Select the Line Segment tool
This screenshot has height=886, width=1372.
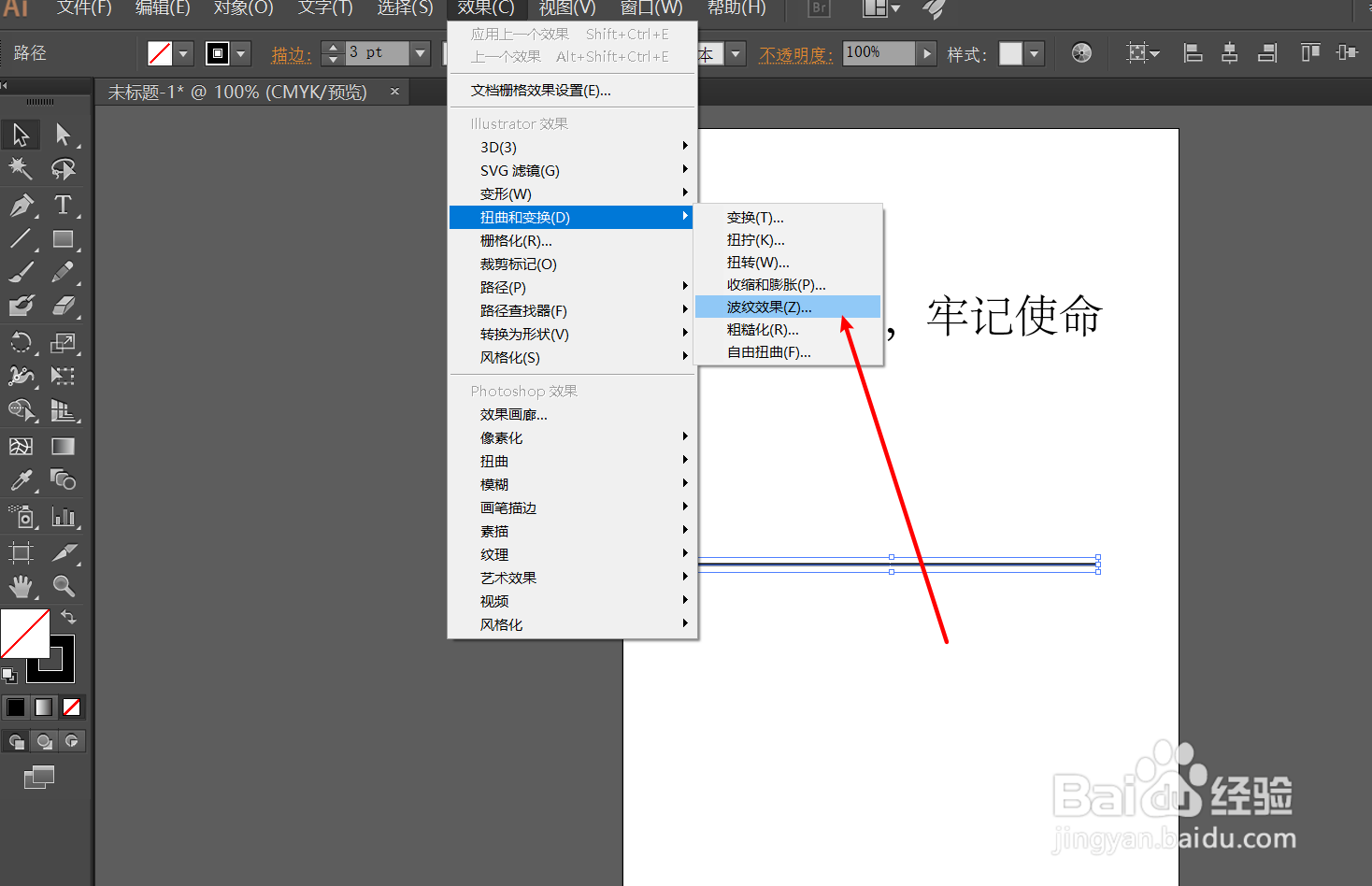[x=21, y=238]
